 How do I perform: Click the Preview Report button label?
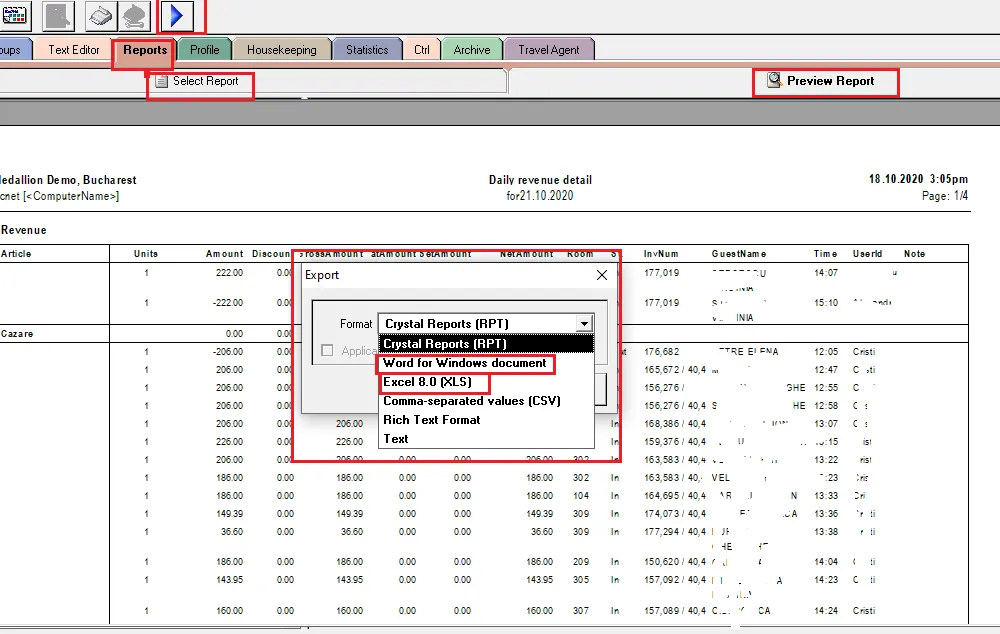click(x=830, y=81)
